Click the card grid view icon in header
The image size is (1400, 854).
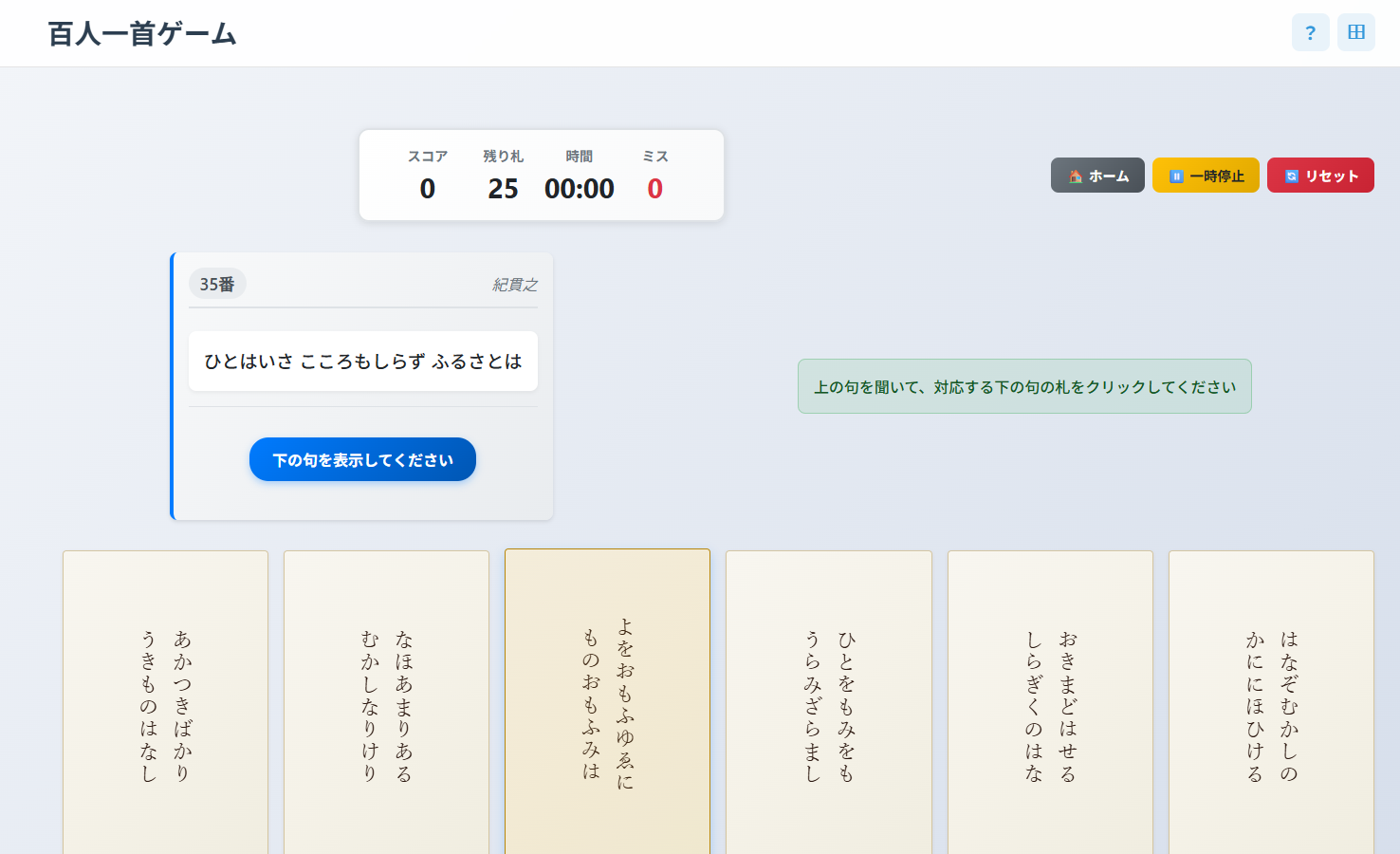[1355, 32]
